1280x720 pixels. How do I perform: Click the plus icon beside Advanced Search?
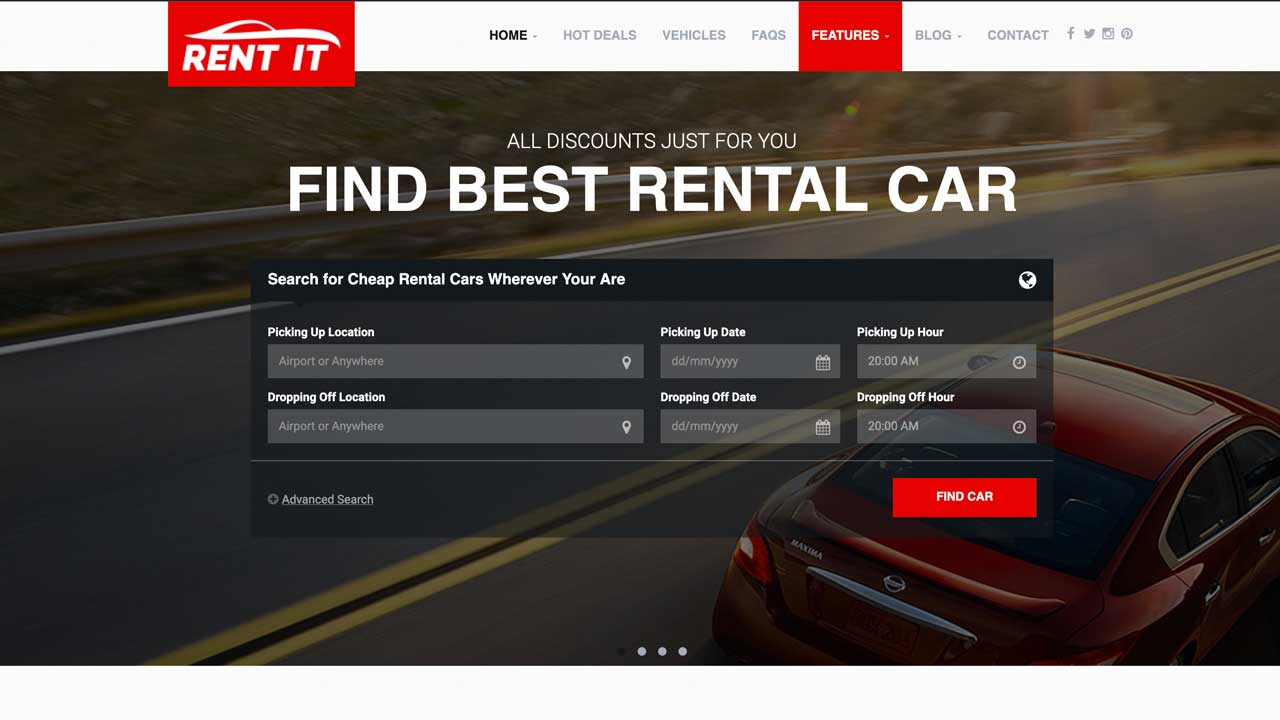point(273,499)
